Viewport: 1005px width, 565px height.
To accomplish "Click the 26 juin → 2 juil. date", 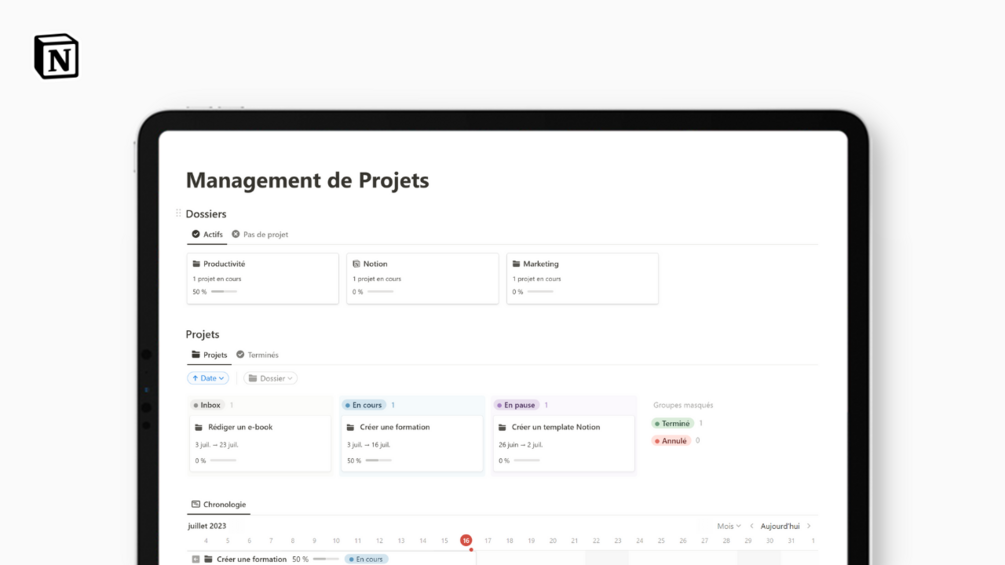I will pos(520,445).
